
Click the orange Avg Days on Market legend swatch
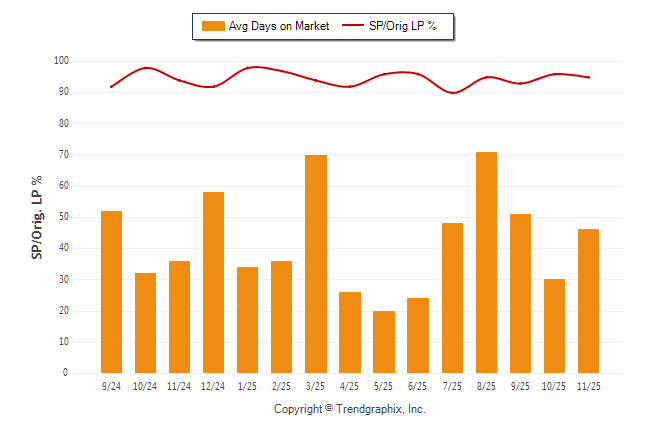[x=213, y=26]
